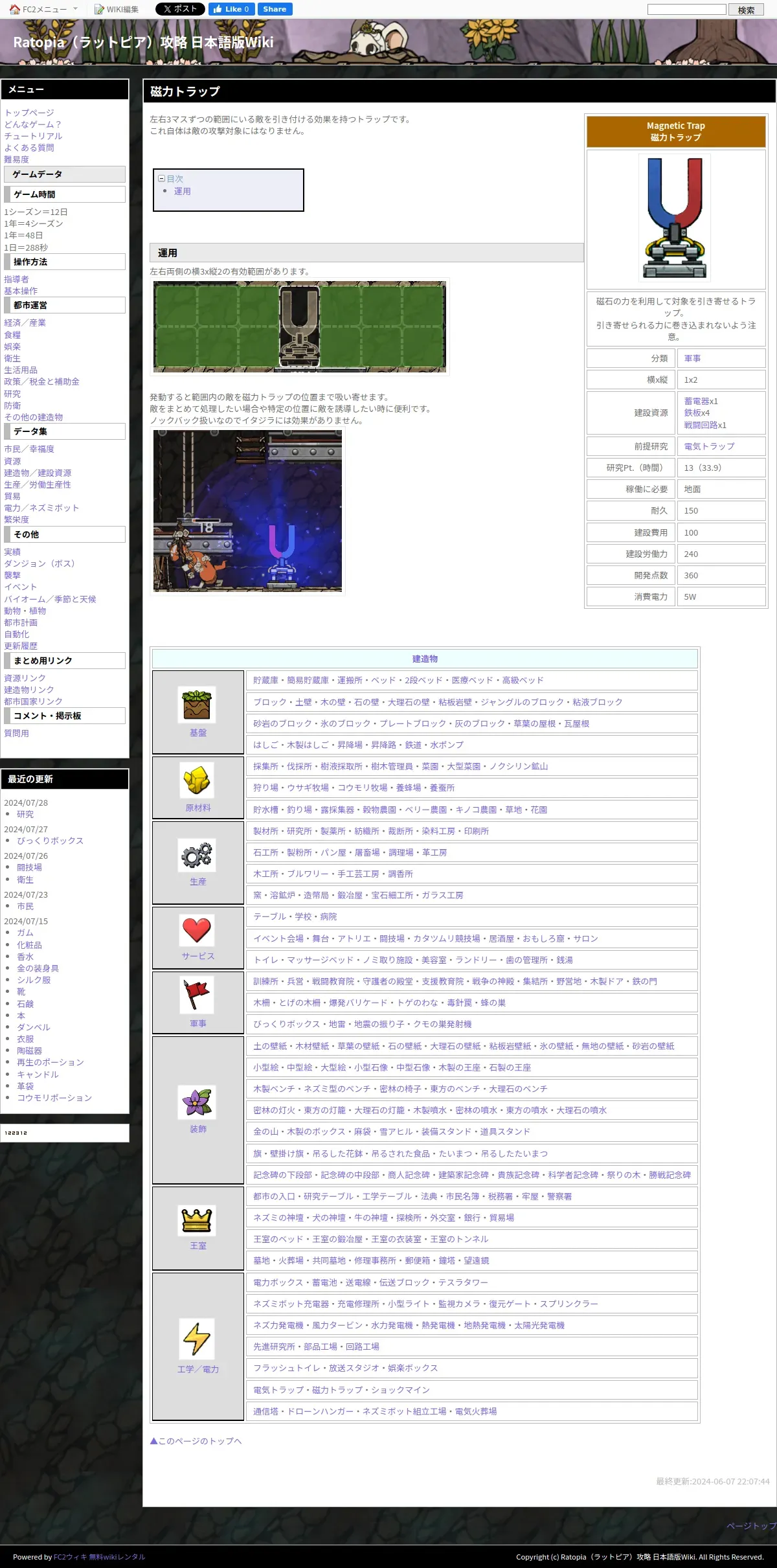The width and height of the screenshot is (777, 1568).
Task: Click このページのトップへ link
Action: pos(196,1441)
